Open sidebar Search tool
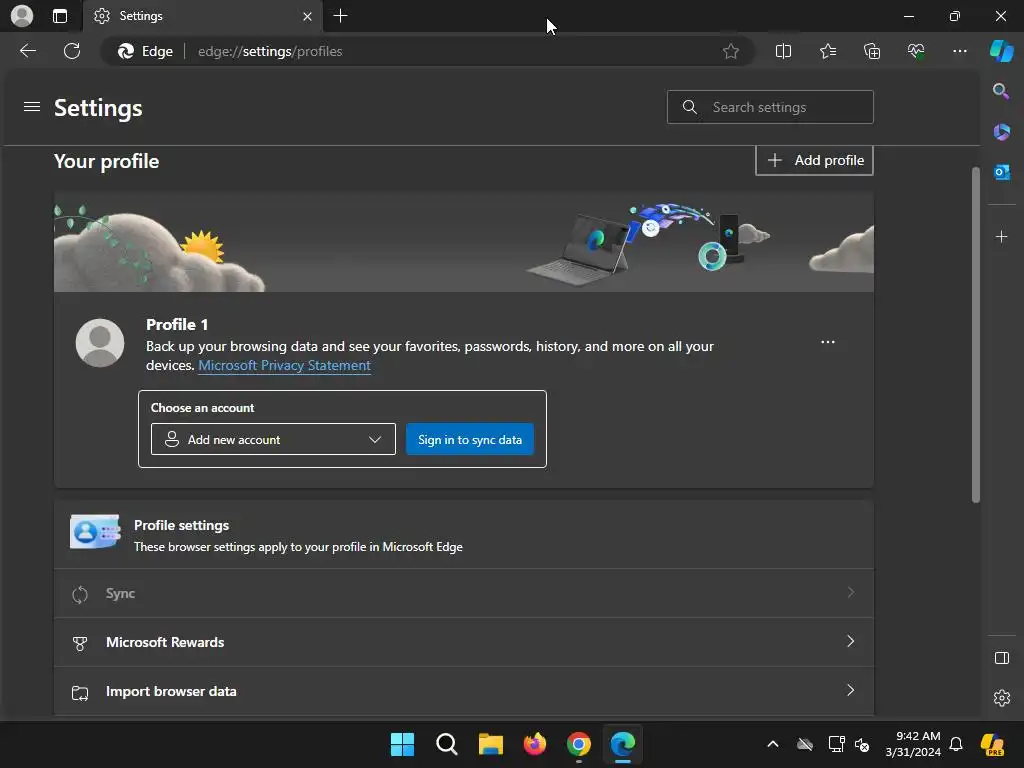Image resolution: width=1024 pixels, height=768 pixels. click(x=1001, y=91)
